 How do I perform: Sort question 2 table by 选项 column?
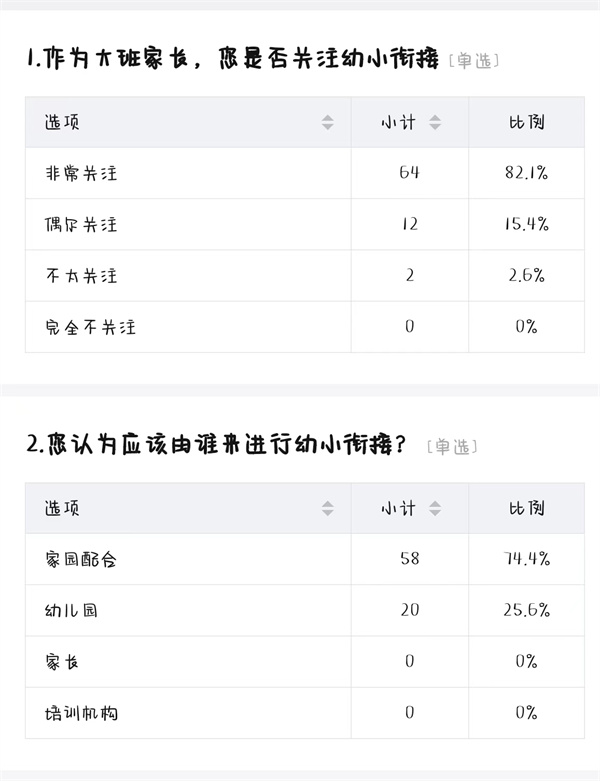pos(327,508)
